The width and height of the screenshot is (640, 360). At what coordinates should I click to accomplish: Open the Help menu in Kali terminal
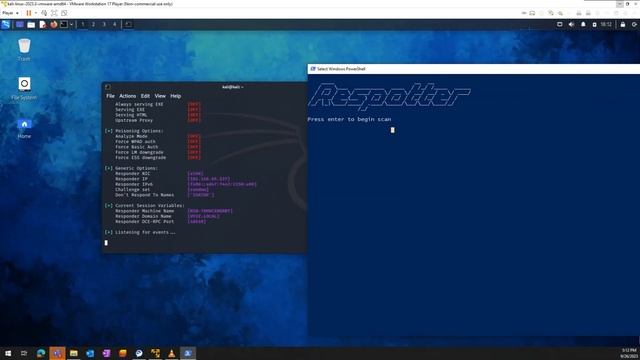click(x=176, y=96)
